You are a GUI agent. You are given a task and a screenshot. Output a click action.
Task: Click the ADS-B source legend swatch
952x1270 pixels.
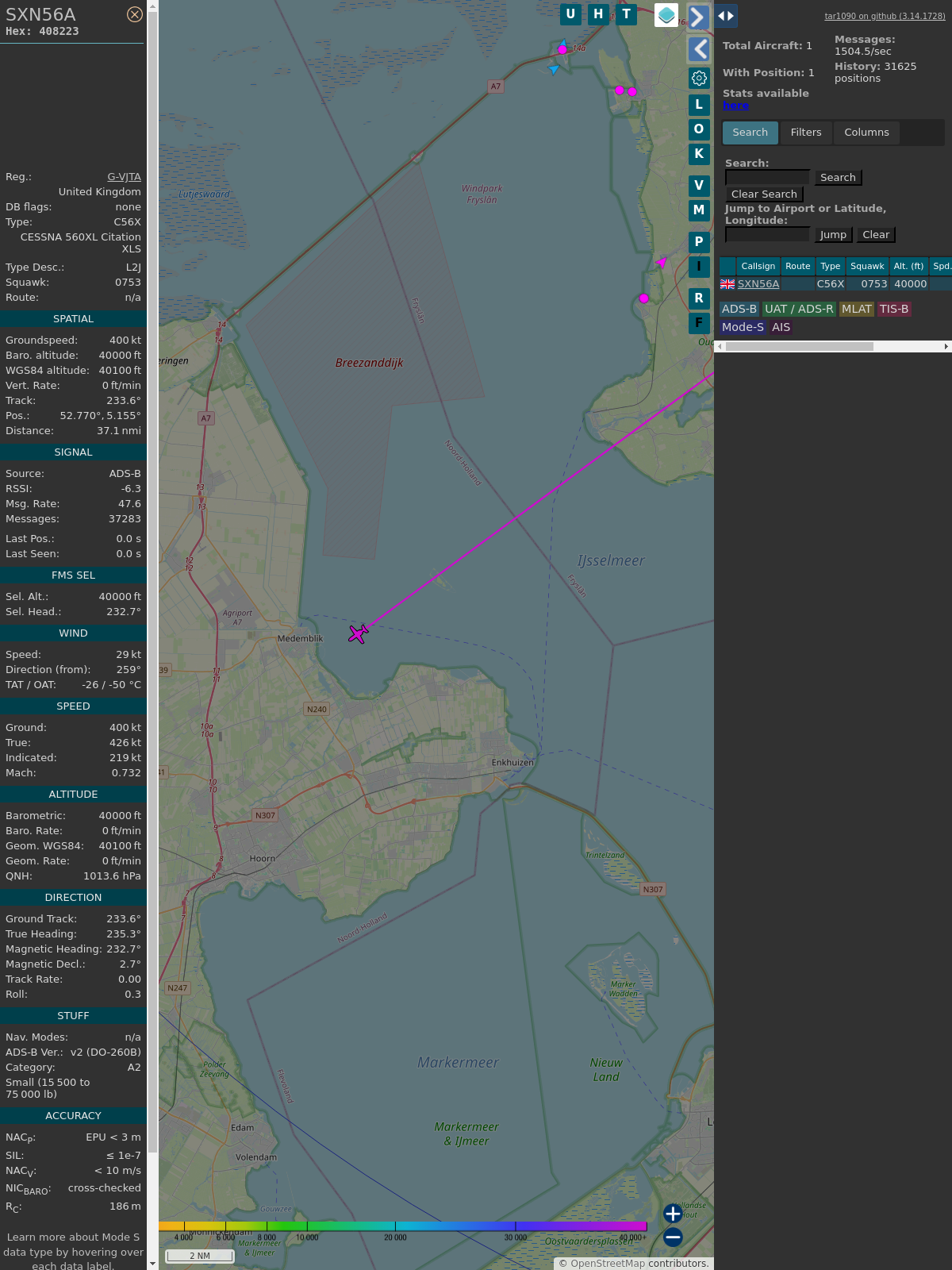739,310
